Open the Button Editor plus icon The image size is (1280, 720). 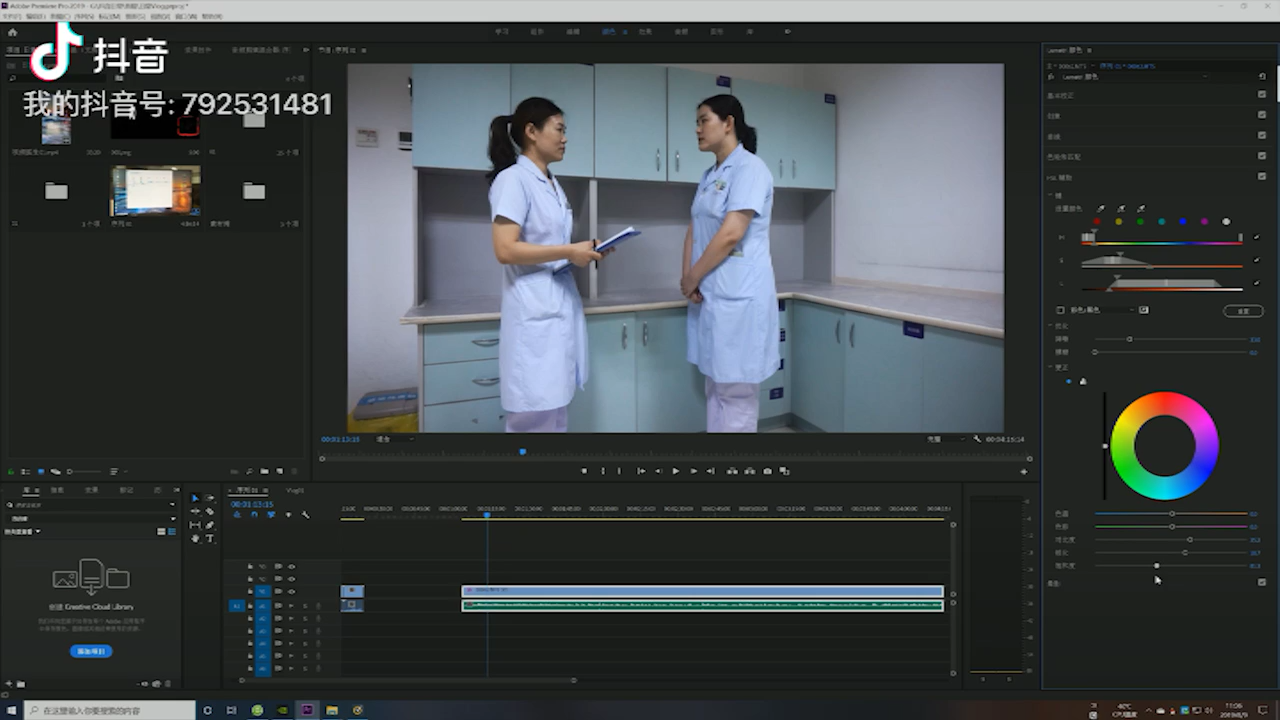tap(1023, 471)
